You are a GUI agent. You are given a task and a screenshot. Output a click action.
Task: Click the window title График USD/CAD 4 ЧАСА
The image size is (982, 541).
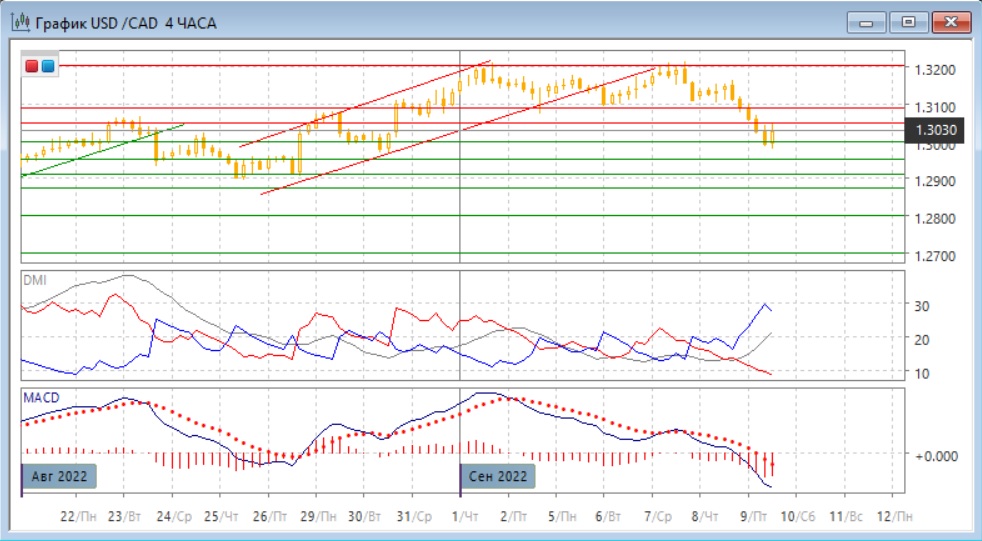[x=125, y=22]
